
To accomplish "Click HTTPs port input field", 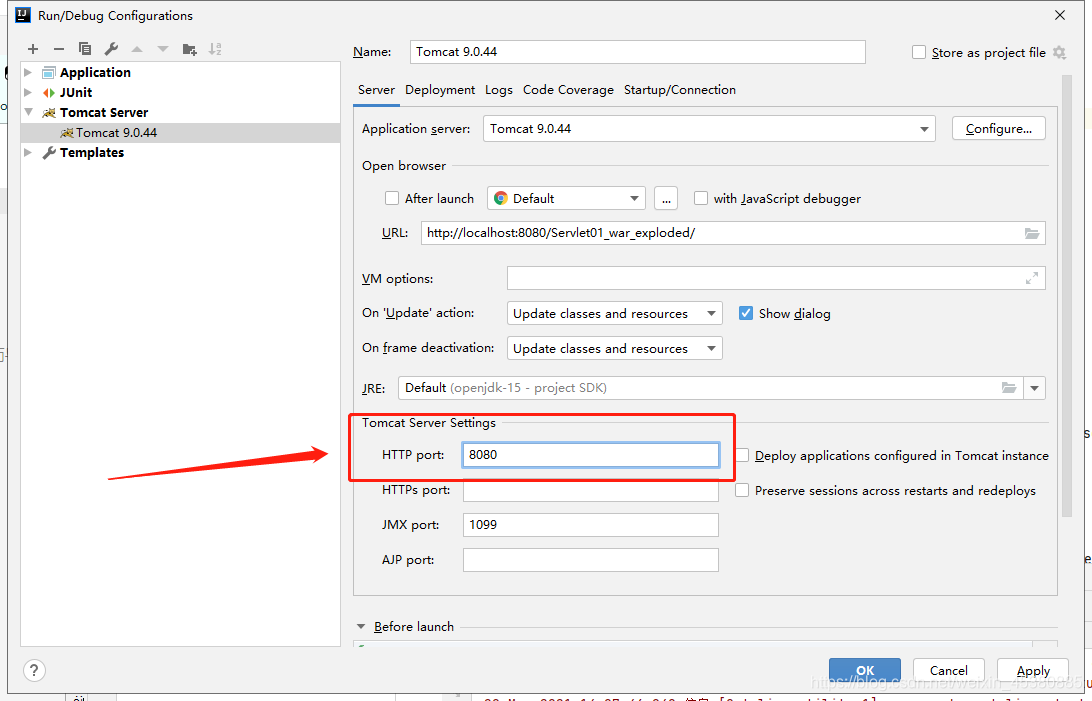I will point(591,489).
